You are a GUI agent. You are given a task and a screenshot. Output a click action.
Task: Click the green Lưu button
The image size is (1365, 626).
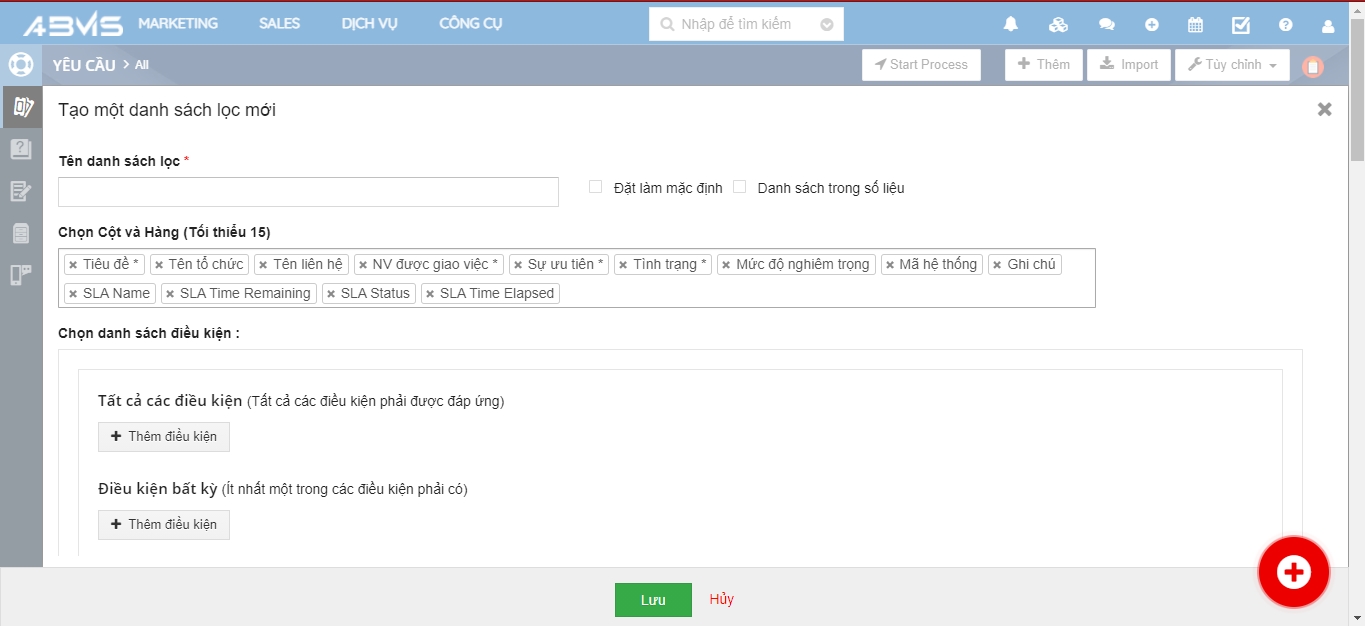[x=653, y=600]
